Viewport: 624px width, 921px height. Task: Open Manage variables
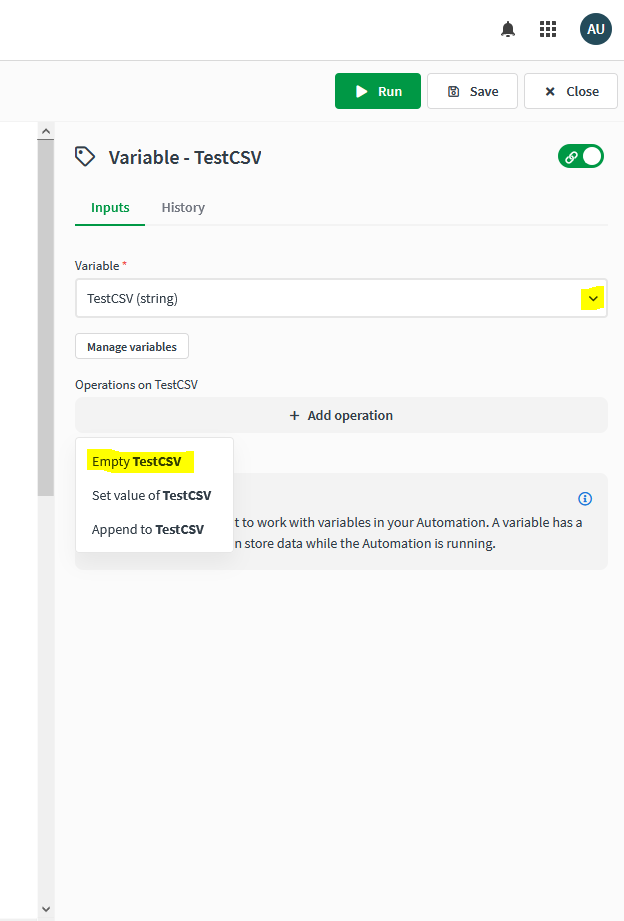pos(132,347)
